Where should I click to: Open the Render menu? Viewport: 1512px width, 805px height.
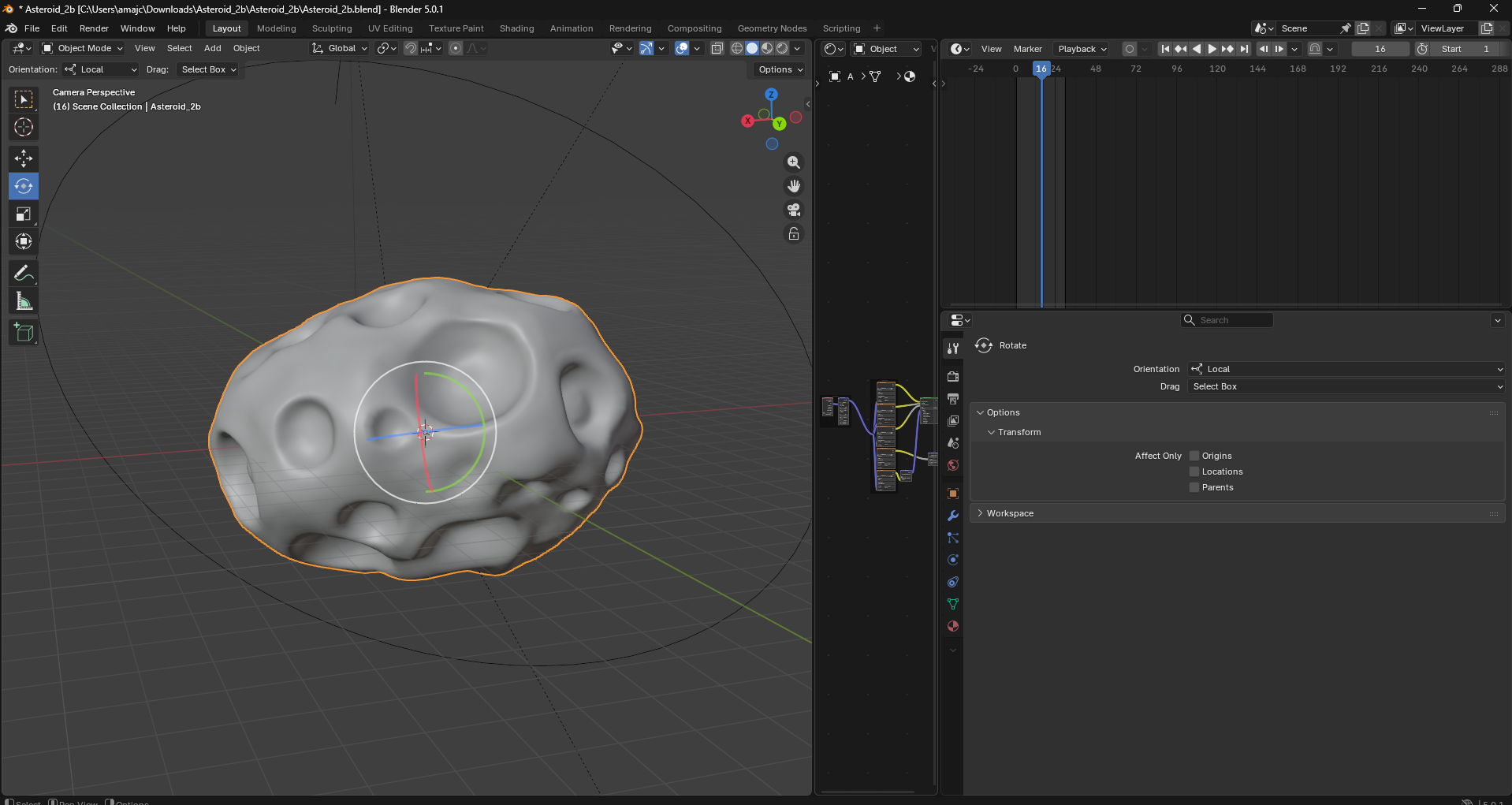[x=94, y=28]
